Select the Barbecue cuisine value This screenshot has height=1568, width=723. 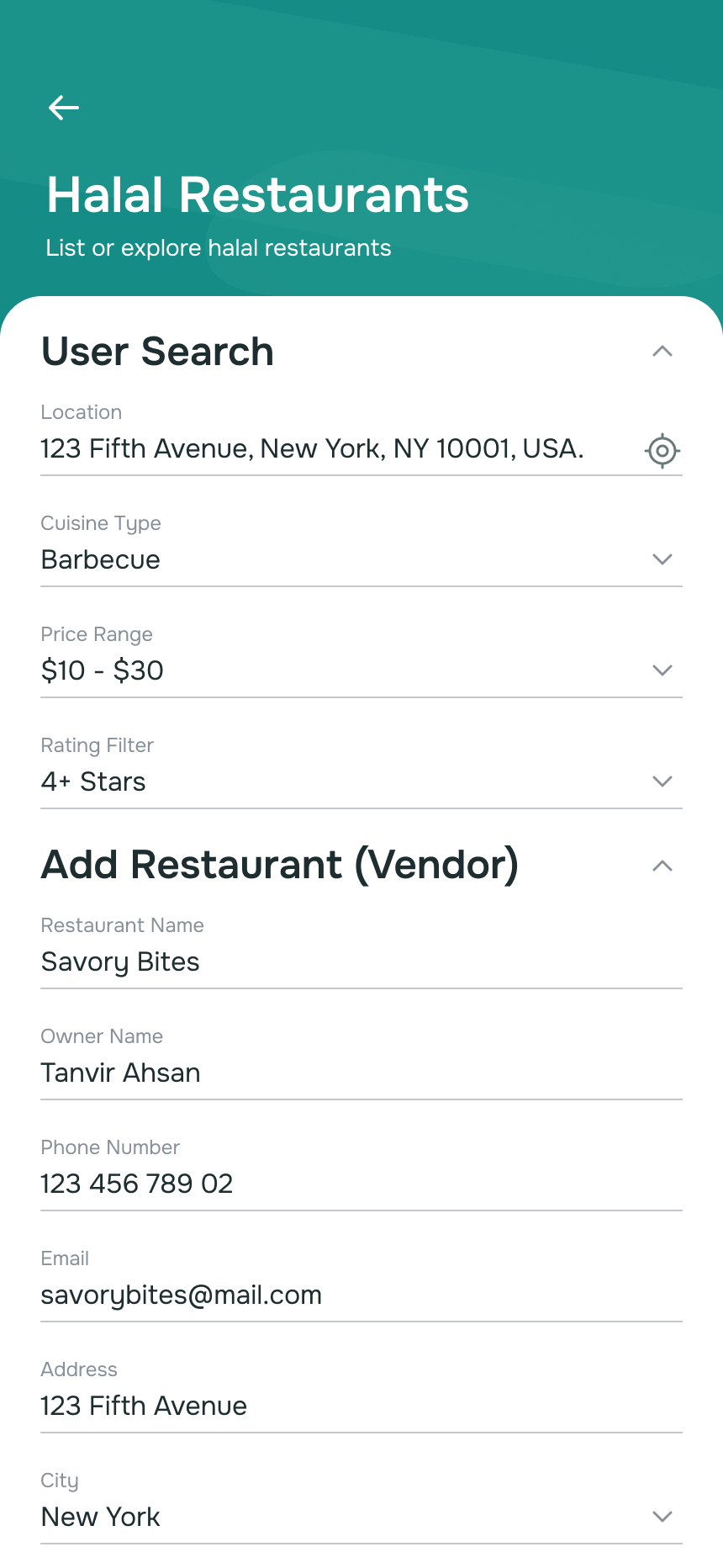101,560
